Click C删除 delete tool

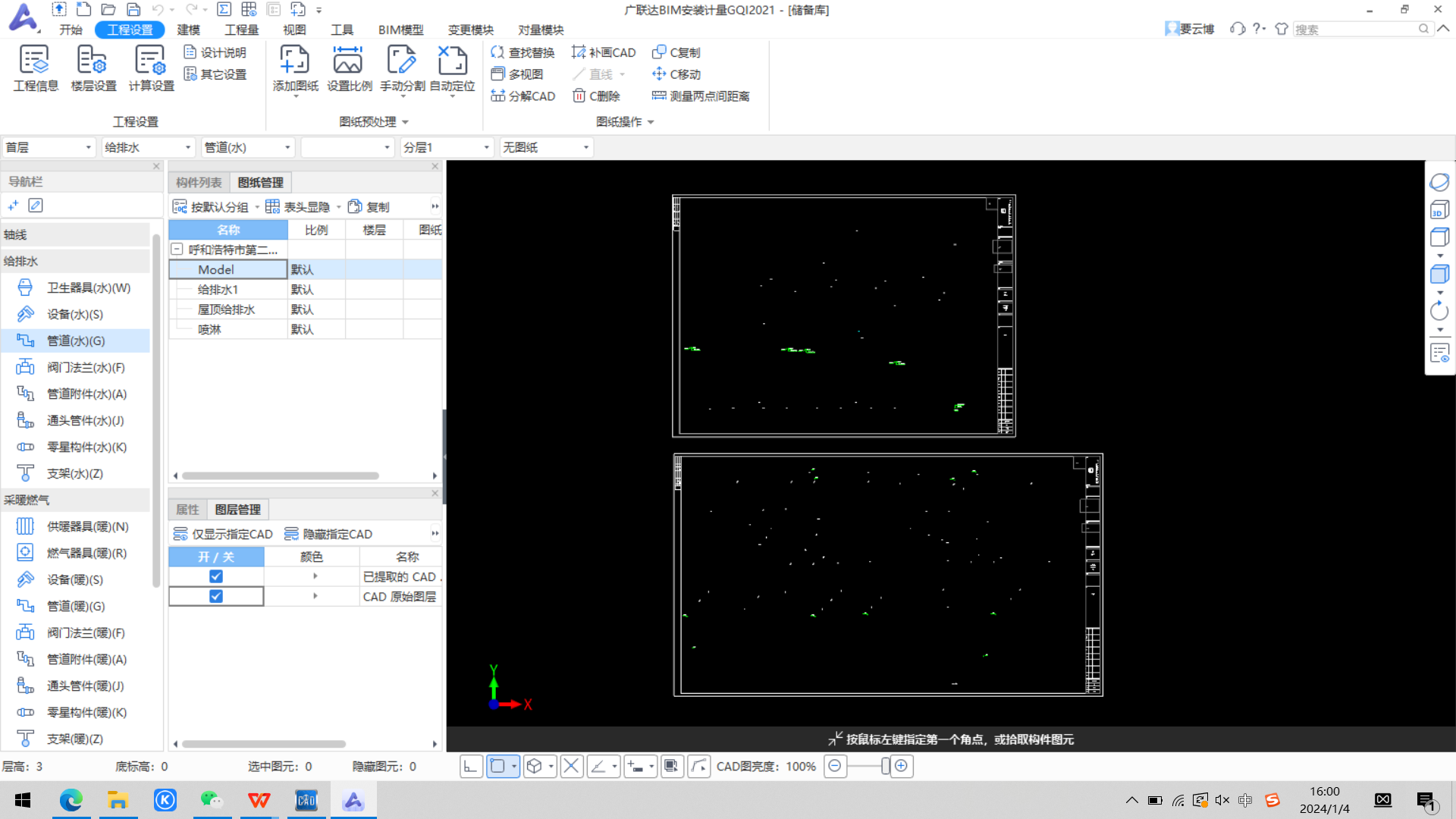[x=596, y=96]
